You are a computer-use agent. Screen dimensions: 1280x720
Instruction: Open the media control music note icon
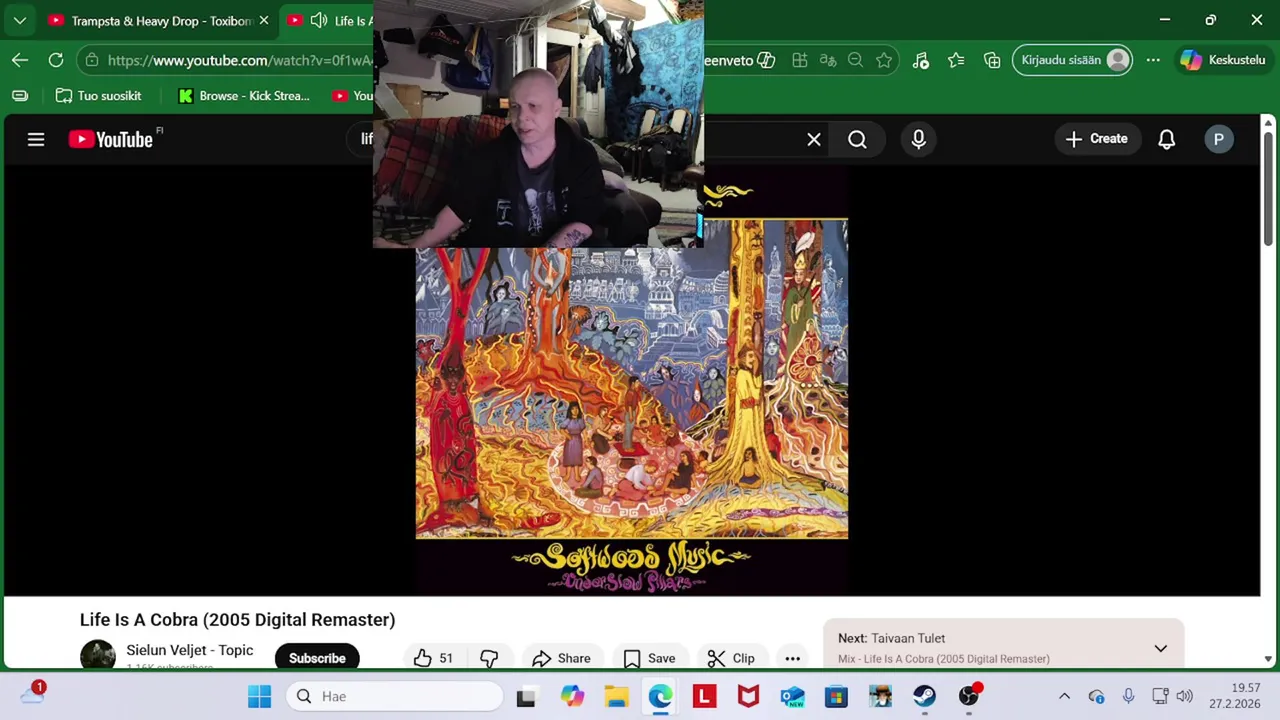pyautogui.click(x=921, y=60)
